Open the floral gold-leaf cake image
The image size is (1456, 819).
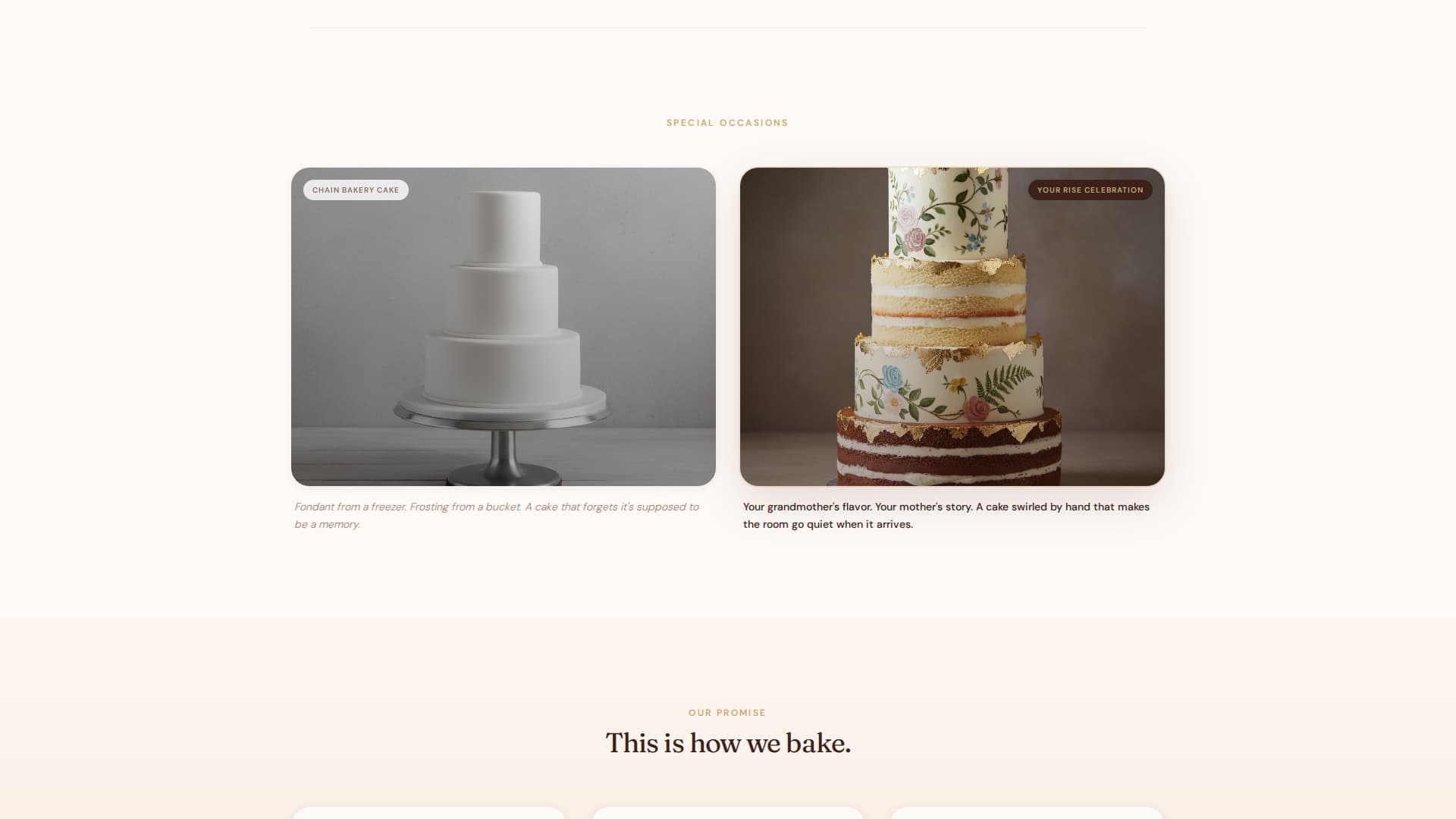(952, 327)
